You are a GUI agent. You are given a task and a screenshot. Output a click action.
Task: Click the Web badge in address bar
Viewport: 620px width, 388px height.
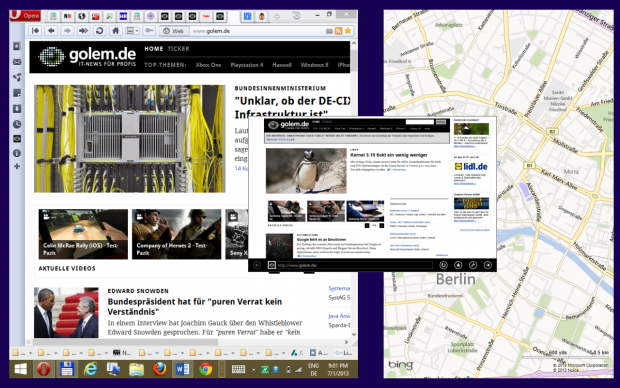point(174,31)
